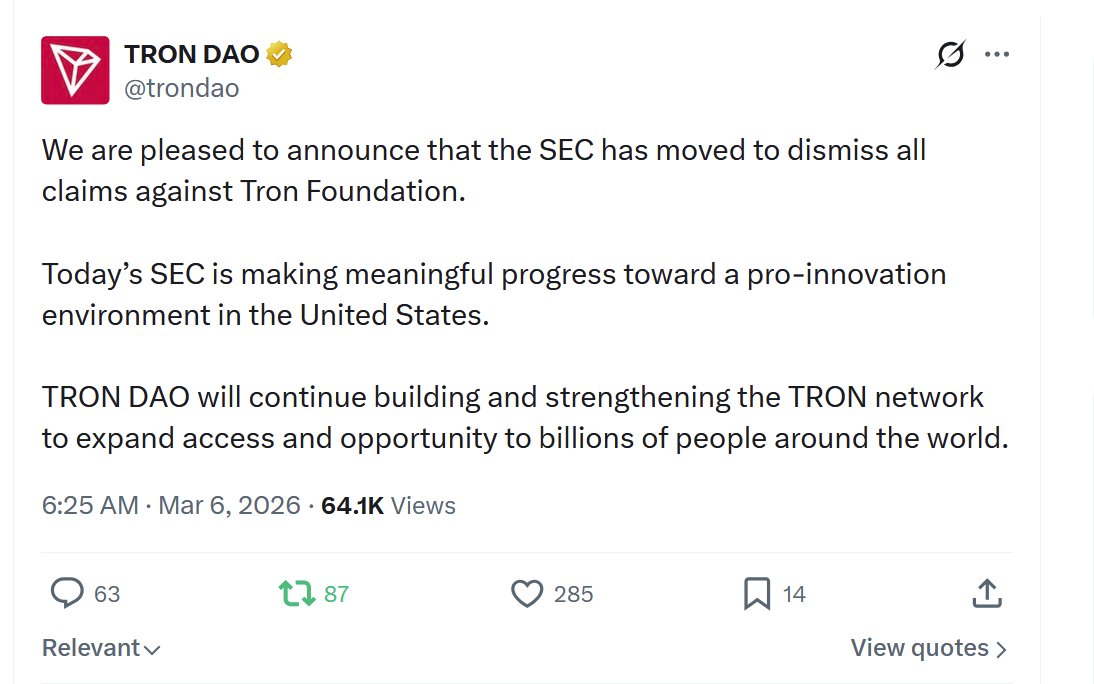1094x684 pixels.
Task: Click the TRON DAO profile avatar
Action: (75, 70)
